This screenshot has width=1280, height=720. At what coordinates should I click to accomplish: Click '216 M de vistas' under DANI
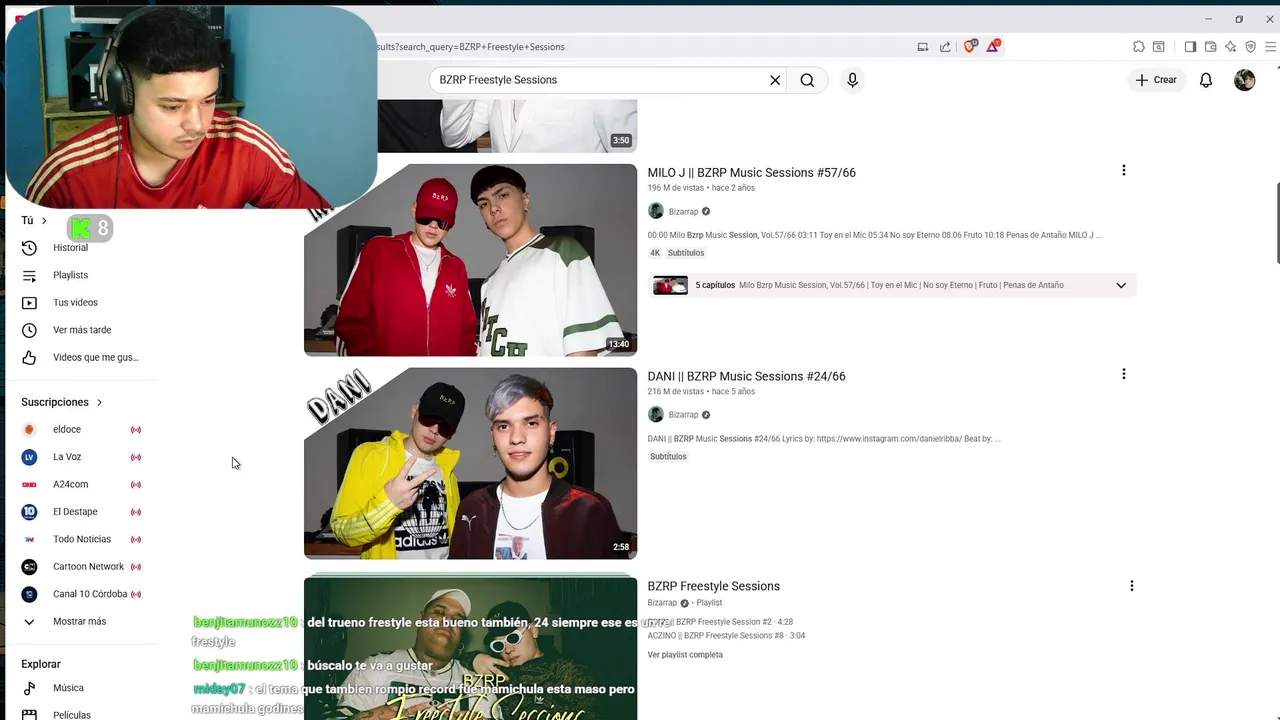[675, 392]
